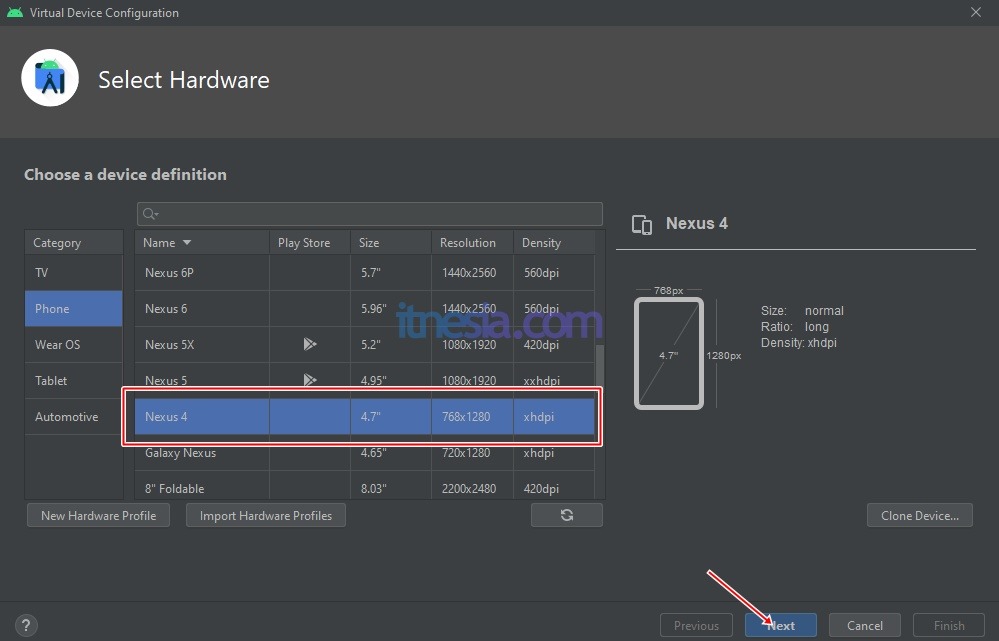The height and width of the screenshot is (641, 999).
Task: Toggle sort order on the Name column
Action: tap(166, 242)
